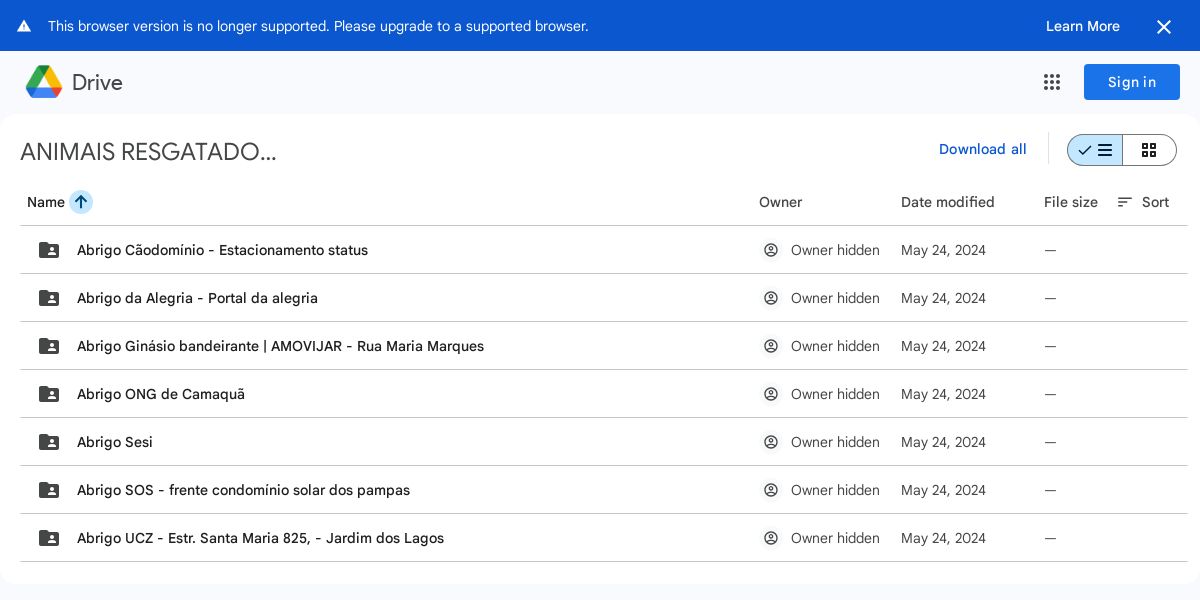
Task: Click the owner avatar icon for Abrigo UCZ row
Action: coord(771,538)
